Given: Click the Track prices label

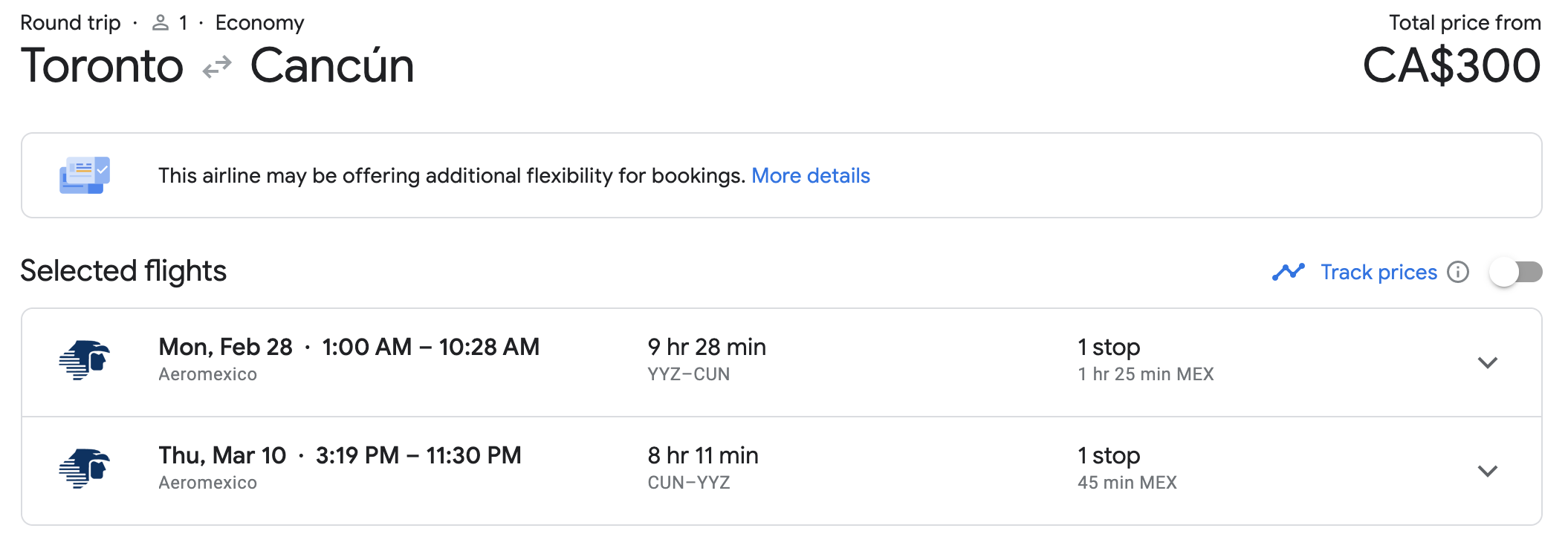Looking at the screenshot, I should click(1379, 272).
